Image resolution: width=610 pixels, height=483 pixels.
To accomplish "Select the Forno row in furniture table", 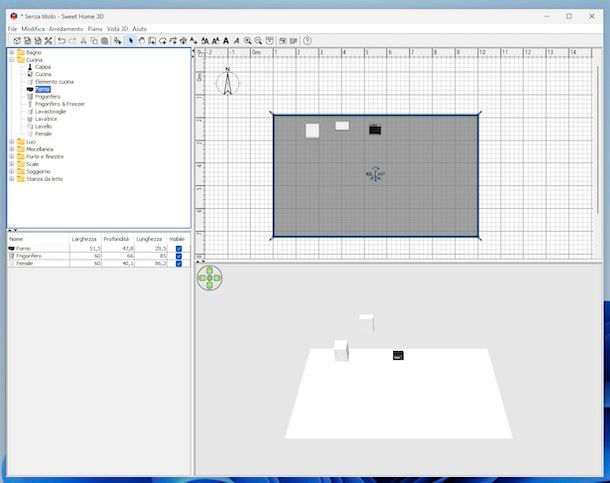I will tap(99, 248).
